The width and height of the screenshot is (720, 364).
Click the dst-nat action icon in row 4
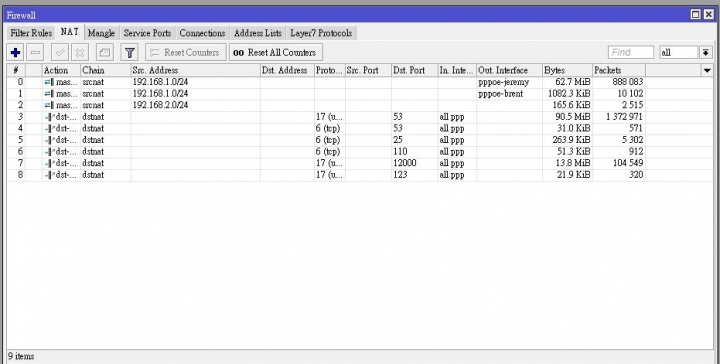(x=49, y=129)
